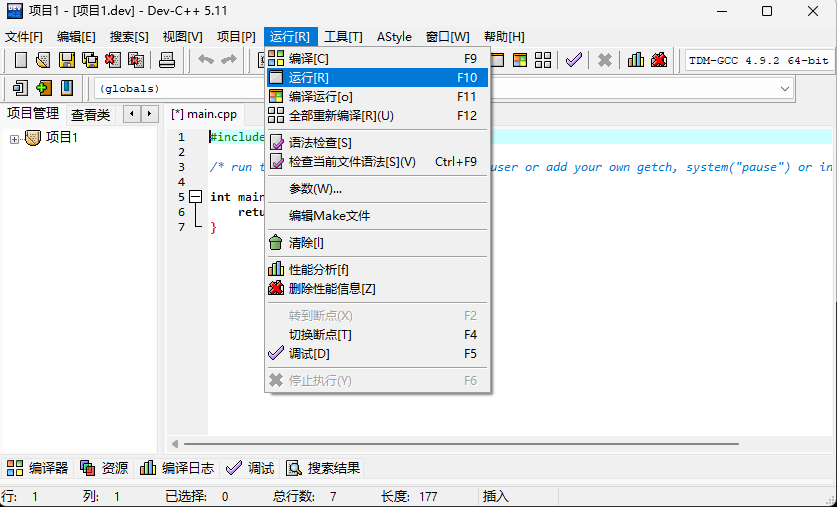Screen dimensions: 837x507
Task: Click the green plus Toggle Bookmark icon
Action: [44, 88]
